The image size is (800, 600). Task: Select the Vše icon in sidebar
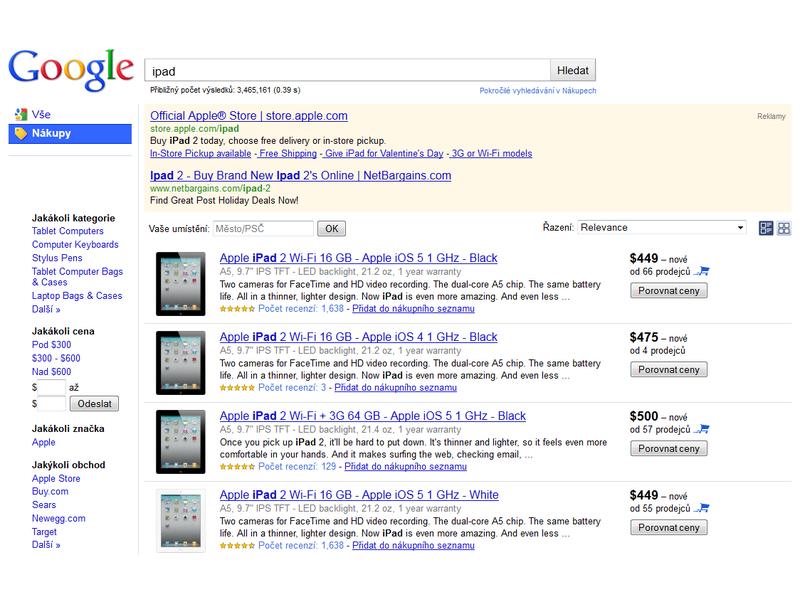20,114
